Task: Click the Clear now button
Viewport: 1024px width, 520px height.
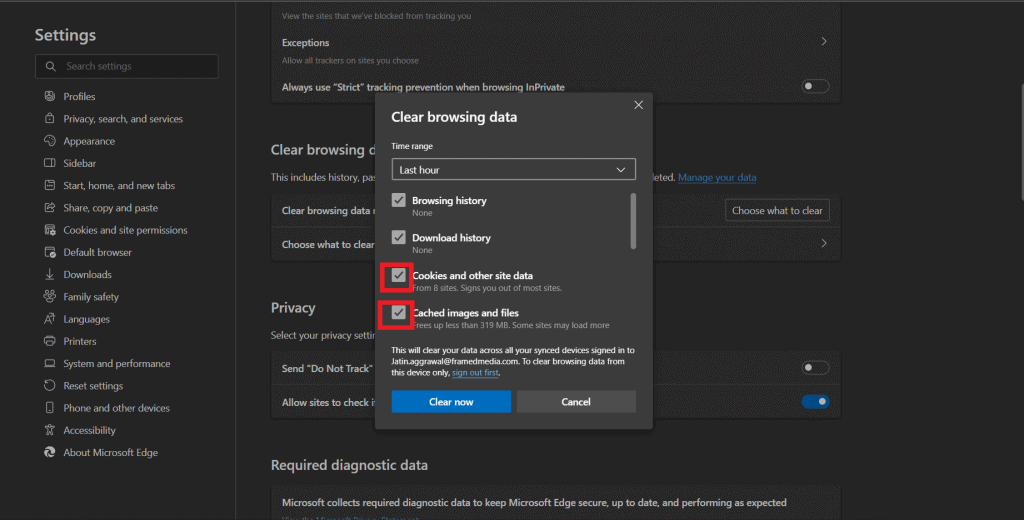Action: click(451, 402)
